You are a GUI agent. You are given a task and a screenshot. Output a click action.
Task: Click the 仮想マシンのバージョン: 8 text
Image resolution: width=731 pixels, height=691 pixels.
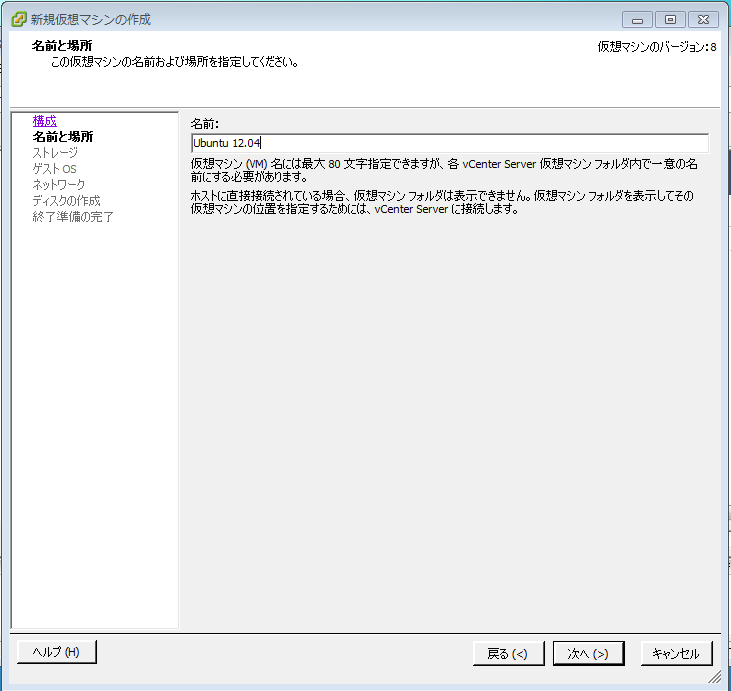(657, 47)
